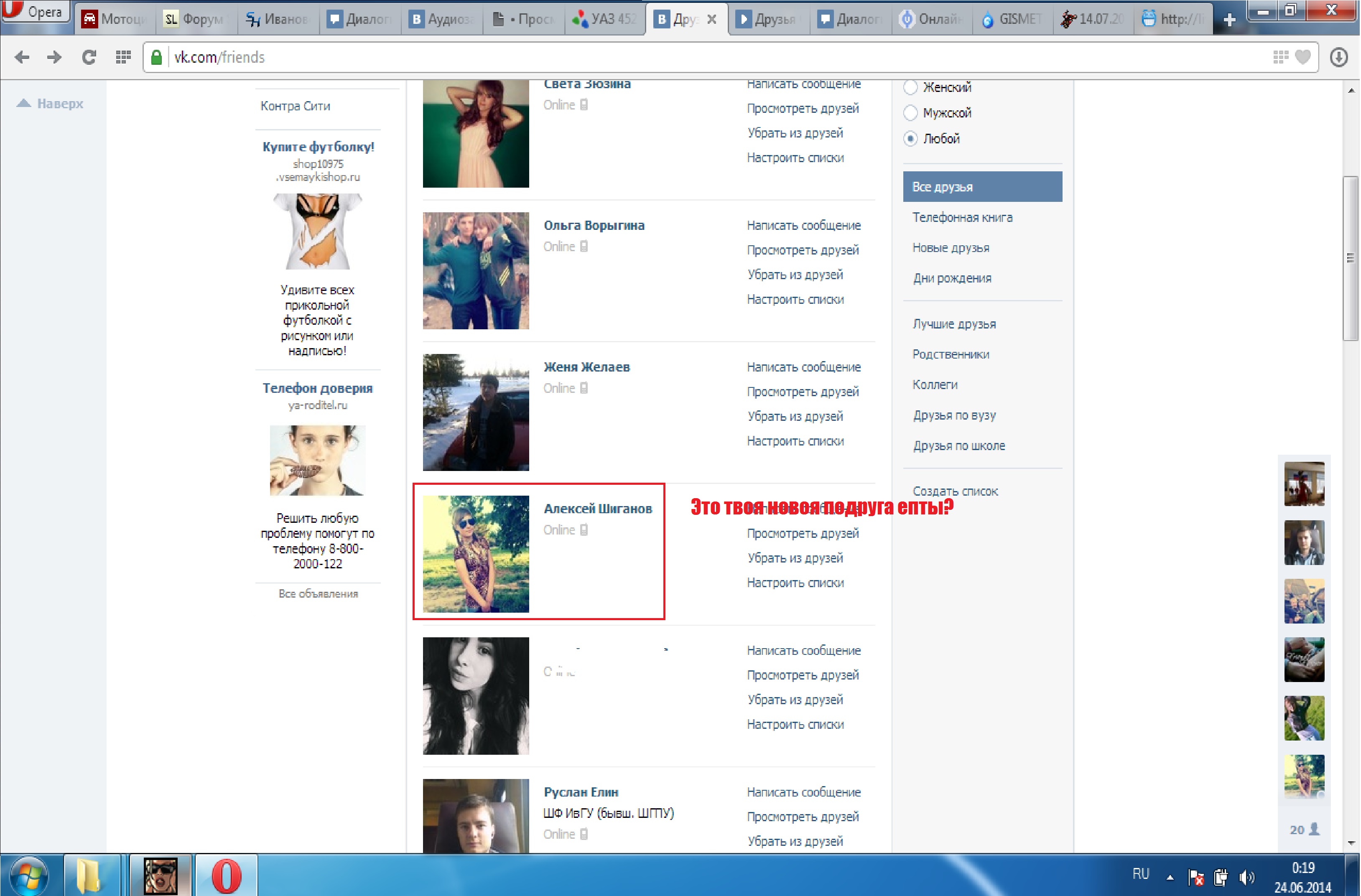Viewport: 1361px width, 896px height.
Task: Open Новые друзья list
Action: 951,247
